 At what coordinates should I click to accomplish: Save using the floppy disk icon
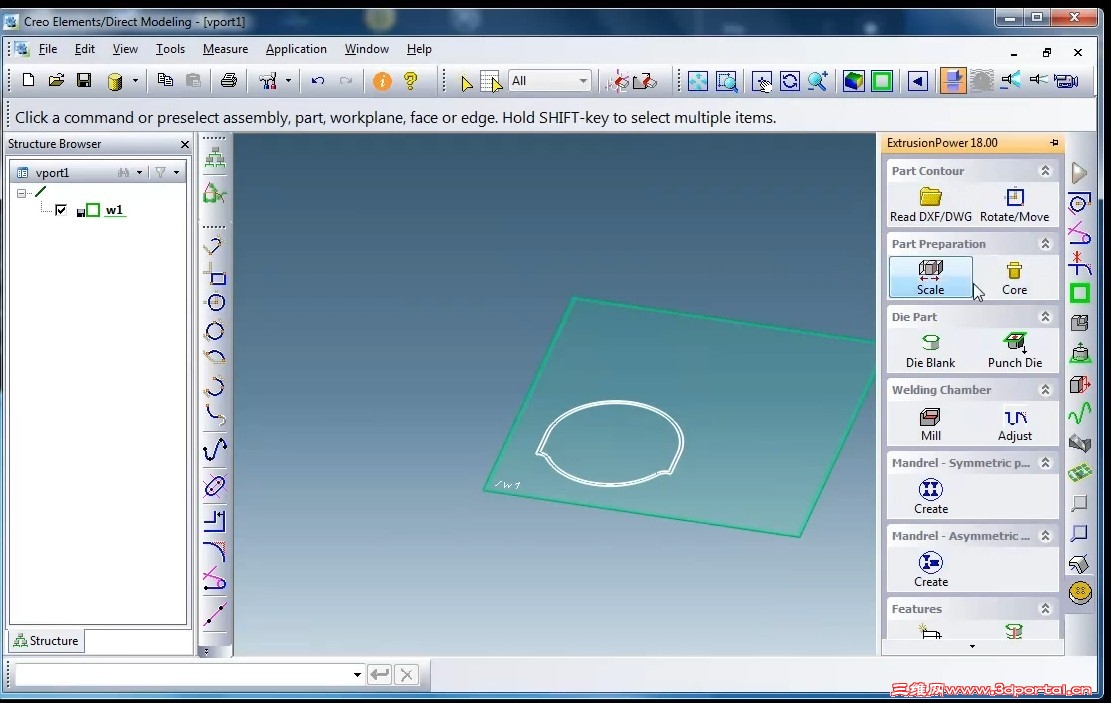coord(84,80)
